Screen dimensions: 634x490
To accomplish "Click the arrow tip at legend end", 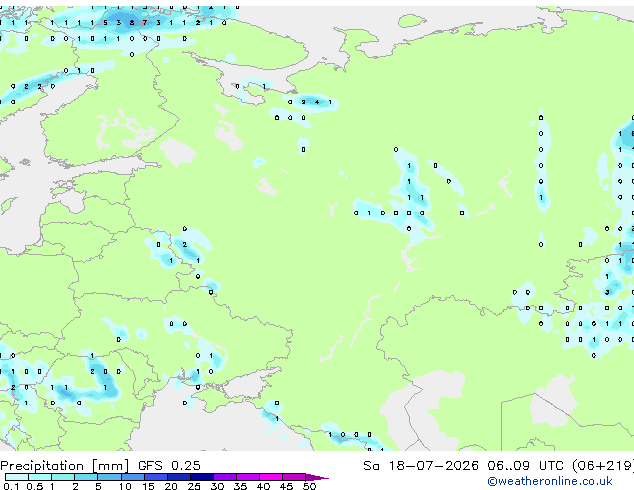I will (317, 477).
